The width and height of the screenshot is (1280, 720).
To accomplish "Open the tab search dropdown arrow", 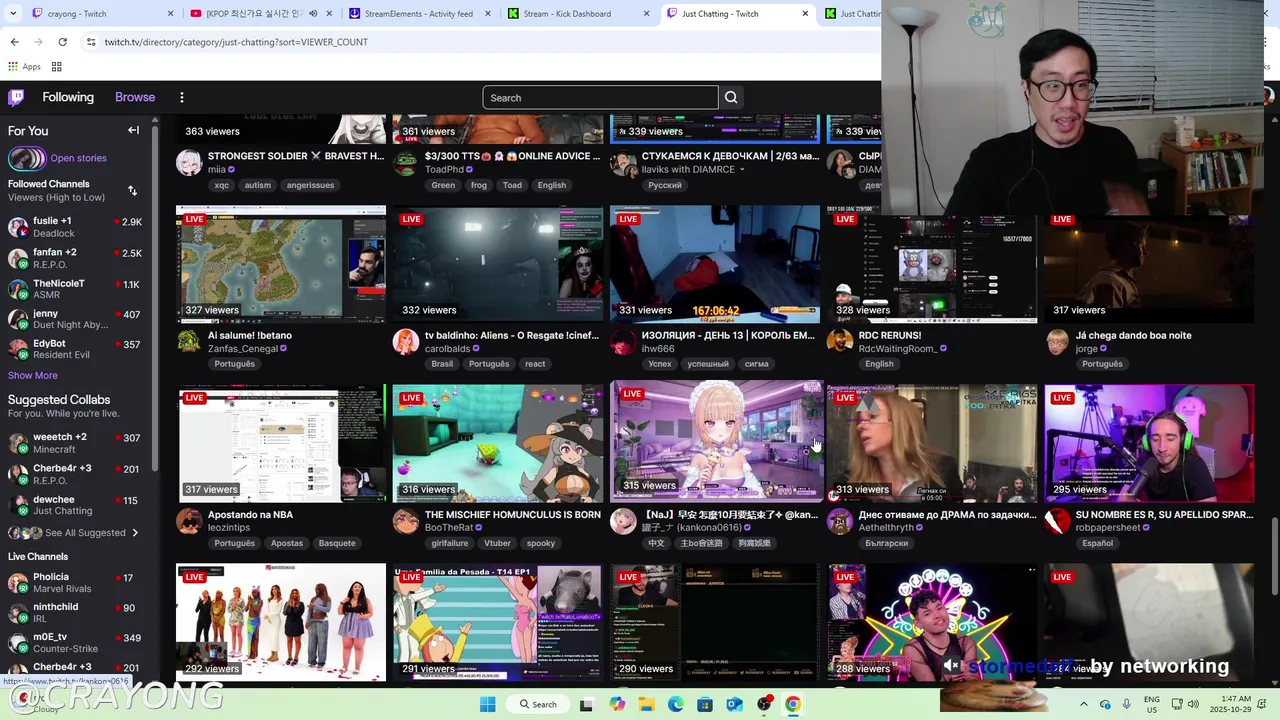I will pyautogui.click(x=13, y=14).
